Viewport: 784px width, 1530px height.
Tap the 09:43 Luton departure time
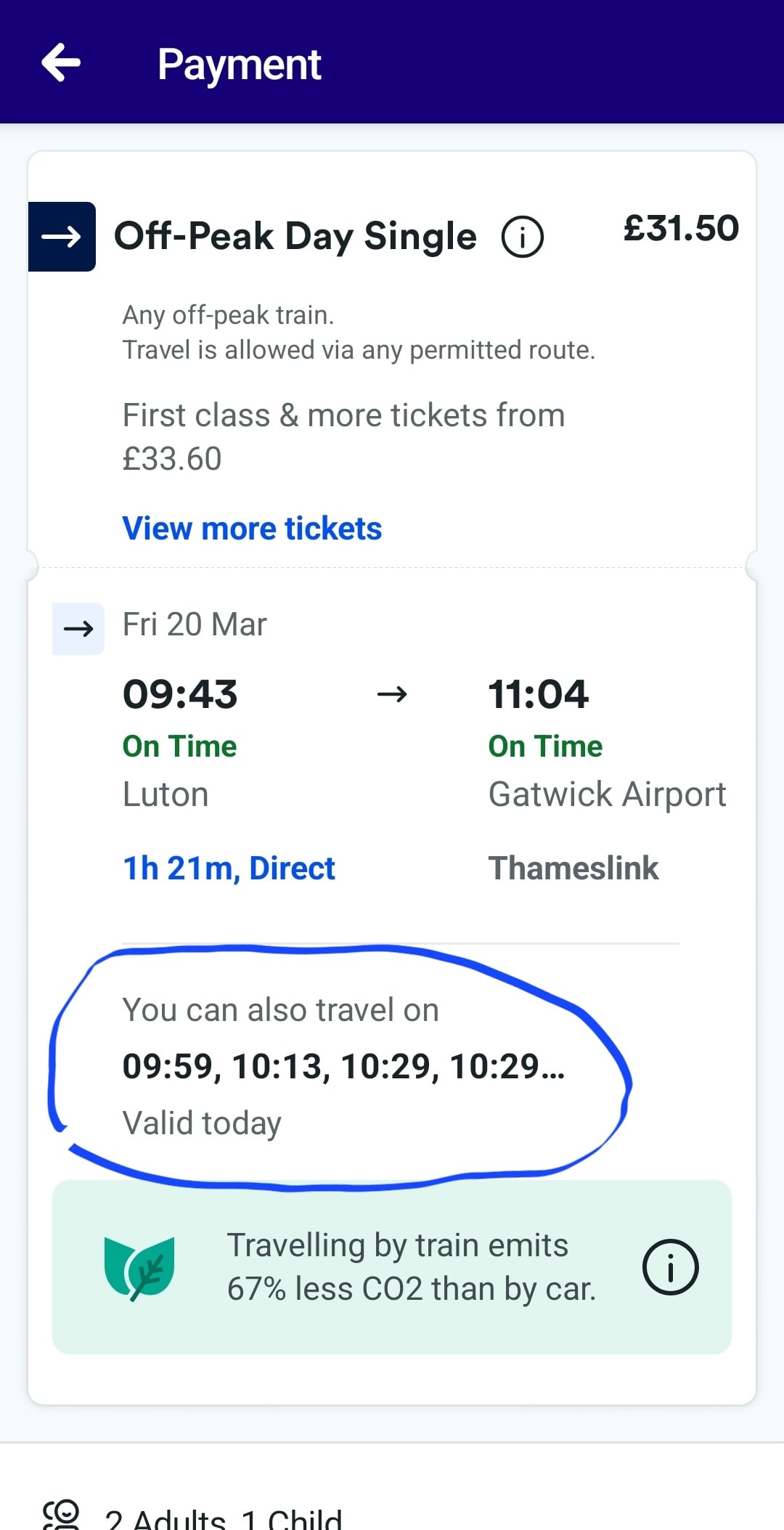tap(180, 694)
